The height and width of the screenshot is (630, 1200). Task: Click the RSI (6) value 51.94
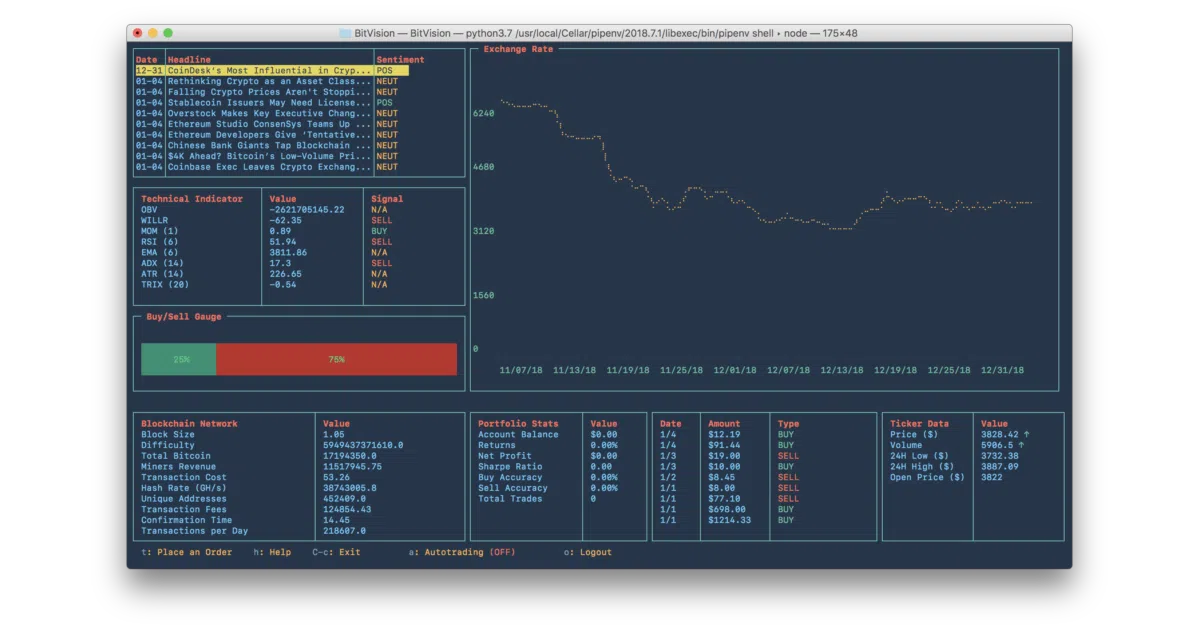(x=283, y=242)
